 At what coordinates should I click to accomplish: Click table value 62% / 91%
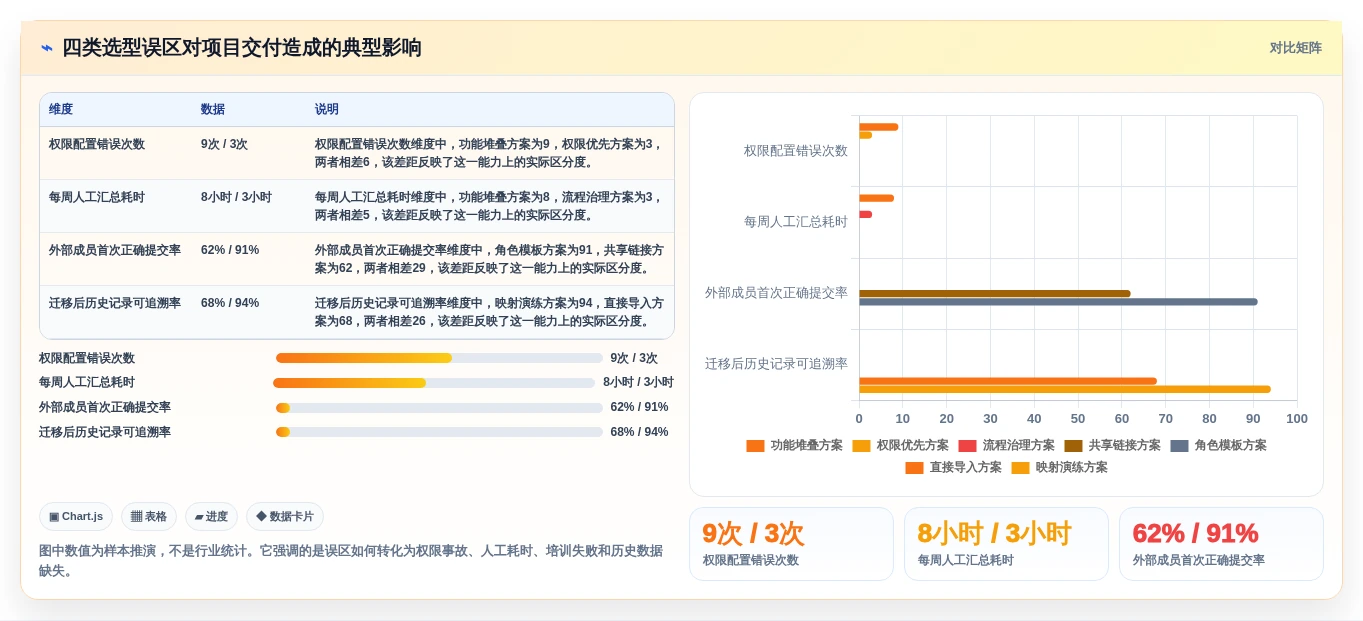point(230,250)
